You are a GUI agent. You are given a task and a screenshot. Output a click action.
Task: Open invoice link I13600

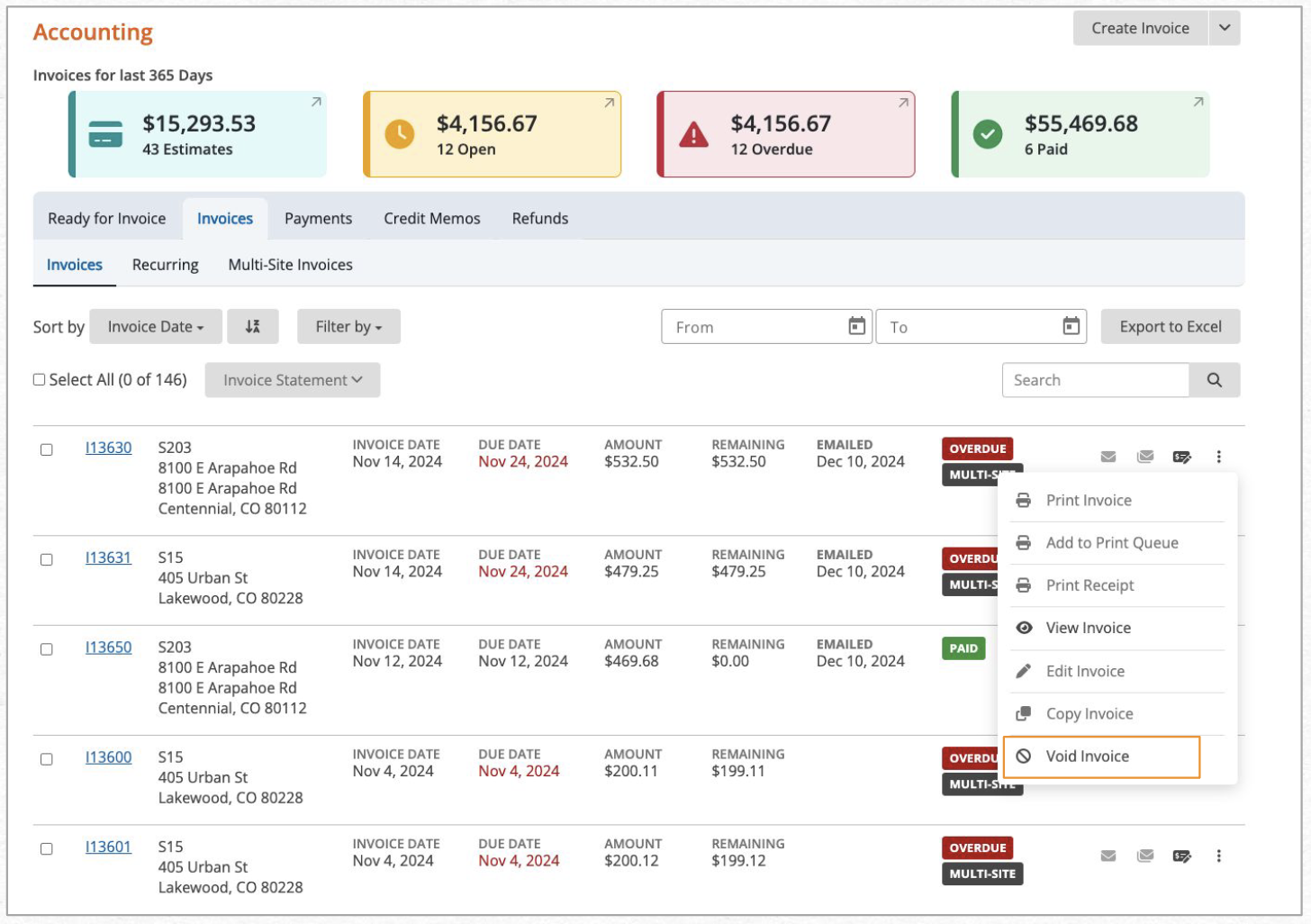(108, 757)
